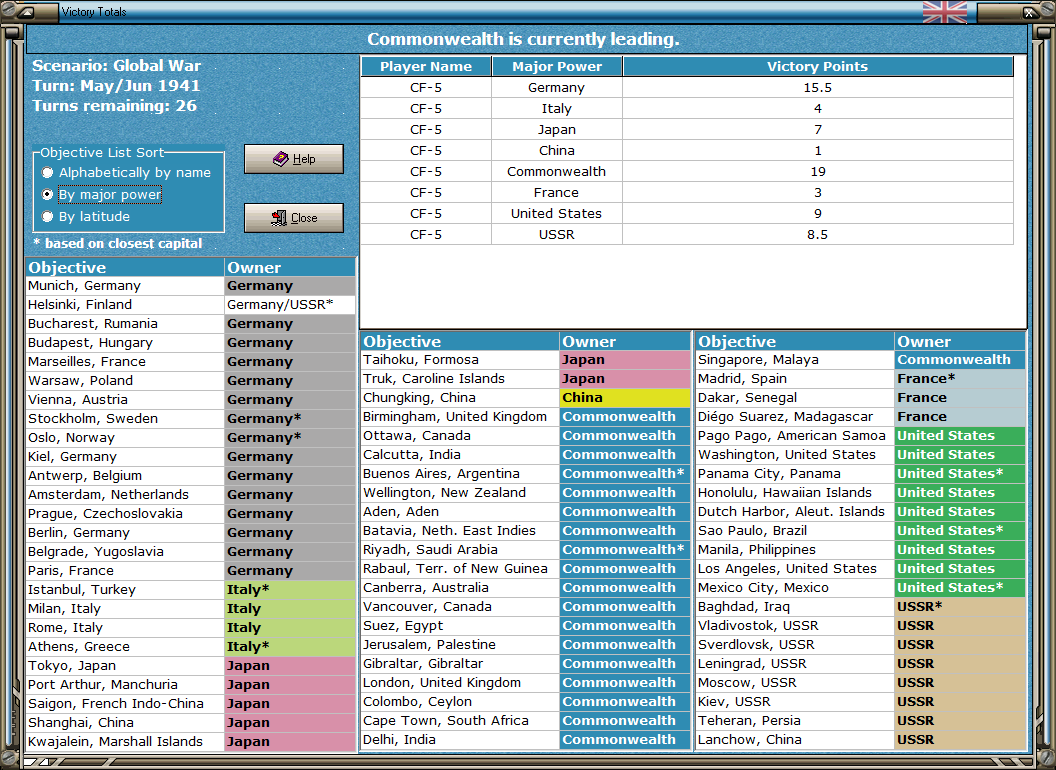The image size is (1056, 770).
Task: Select Madrid, Spain objective
Action: coord(795,379)
